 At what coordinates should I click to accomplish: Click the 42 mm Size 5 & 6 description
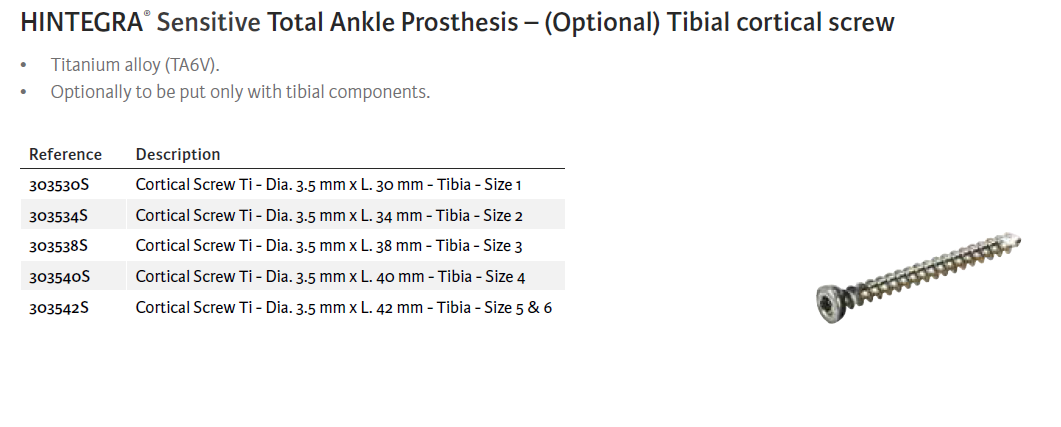(343, 307)
